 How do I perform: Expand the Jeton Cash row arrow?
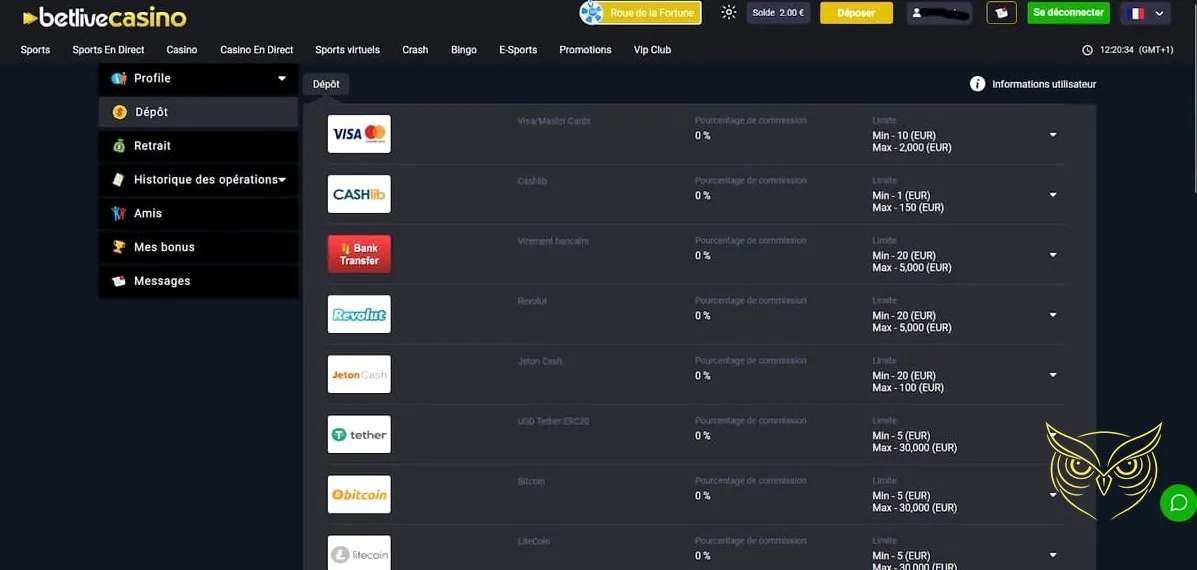tap(1053, 375)
